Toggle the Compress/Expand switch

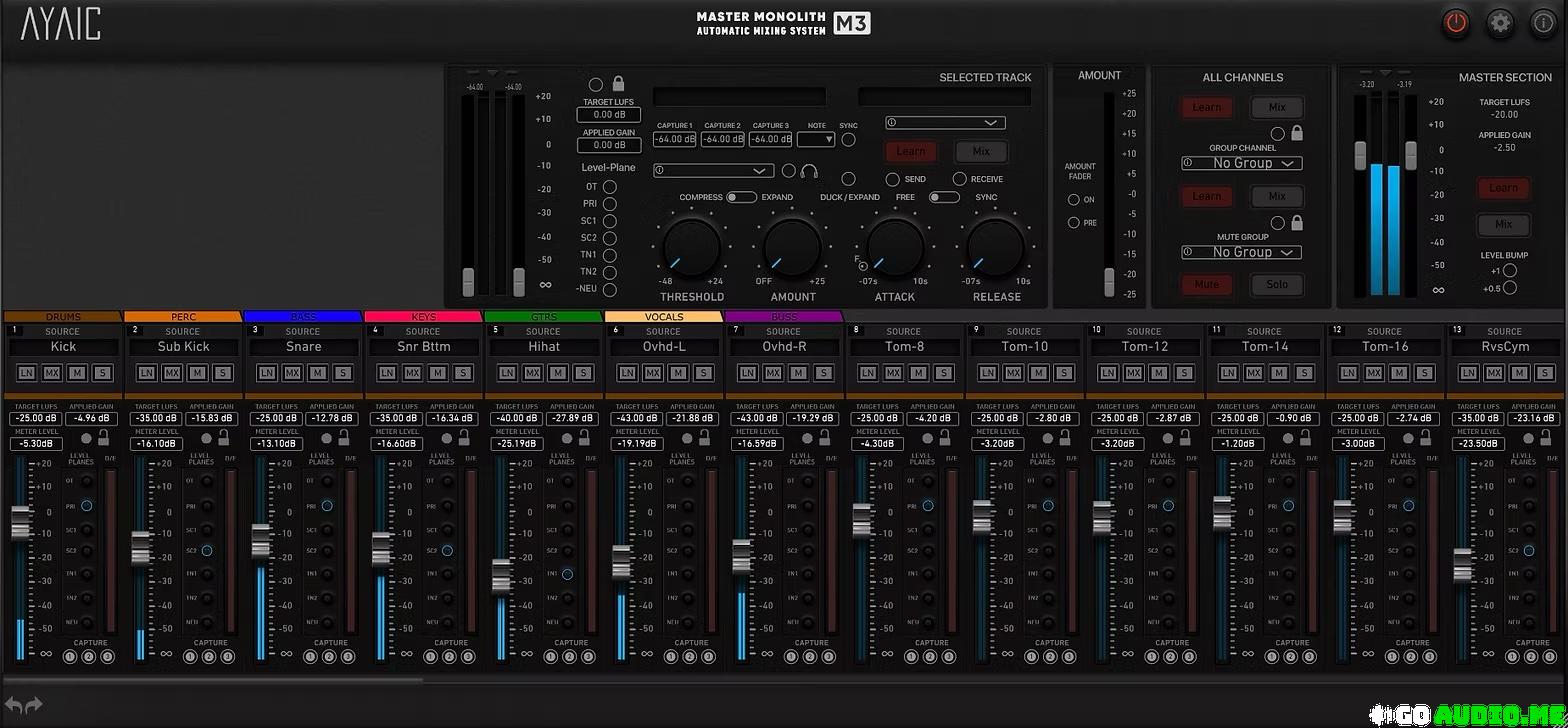(741, 197)
